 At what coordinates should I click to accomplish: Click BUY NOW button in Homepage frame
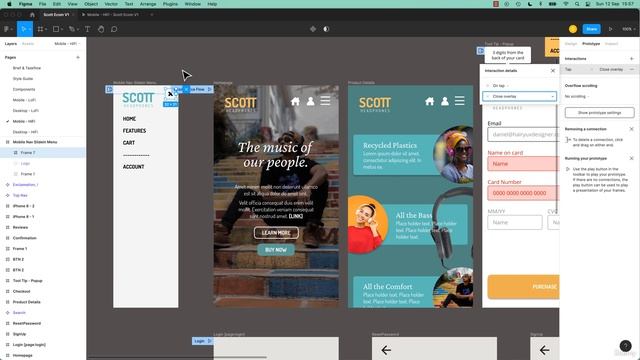pos(276,250)
